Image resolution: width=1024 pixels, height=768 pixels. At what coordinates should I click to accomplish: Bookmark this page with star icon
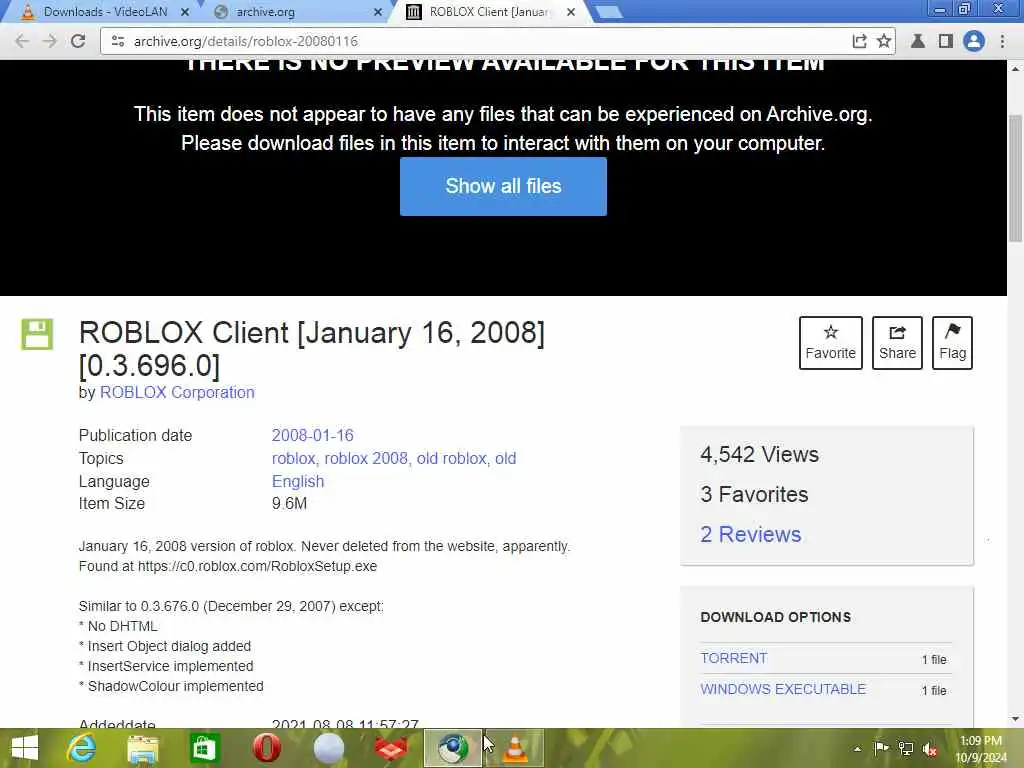pyautogui.click(x=884, y=41)
